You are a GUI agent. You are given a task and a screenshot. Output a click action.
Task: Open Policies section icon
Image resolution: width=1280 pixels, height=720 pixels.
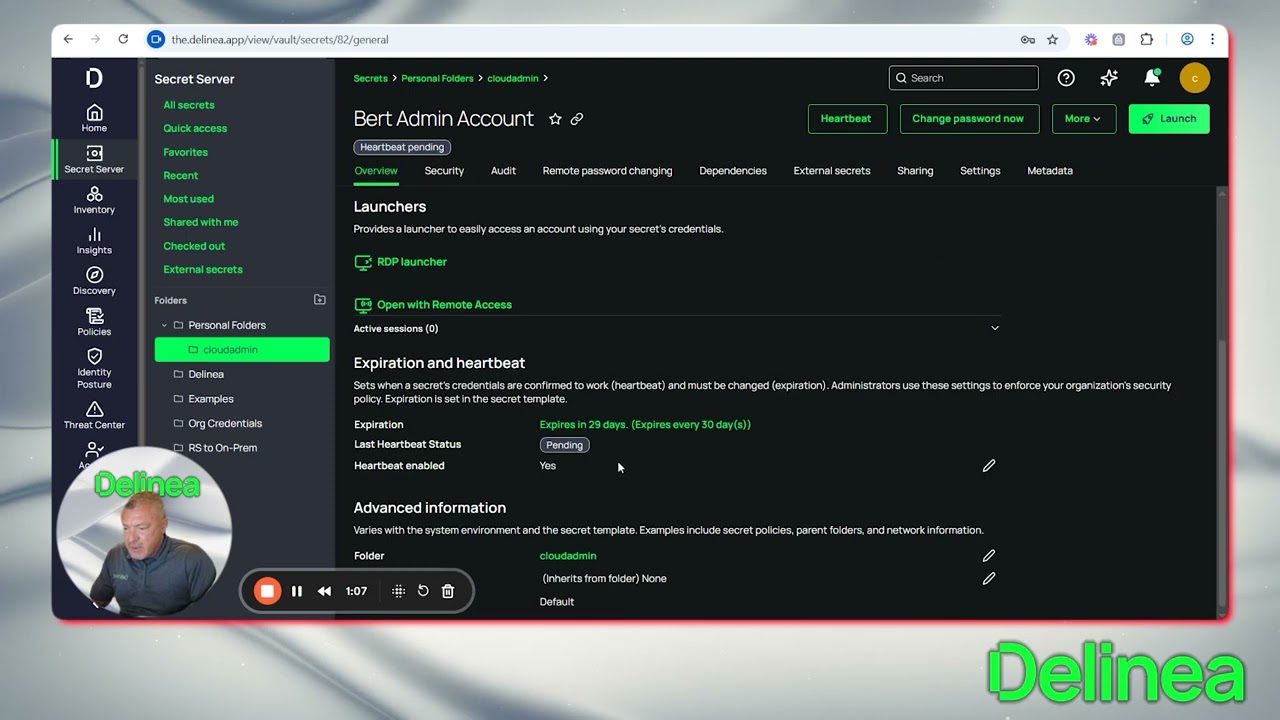(94, 322)
